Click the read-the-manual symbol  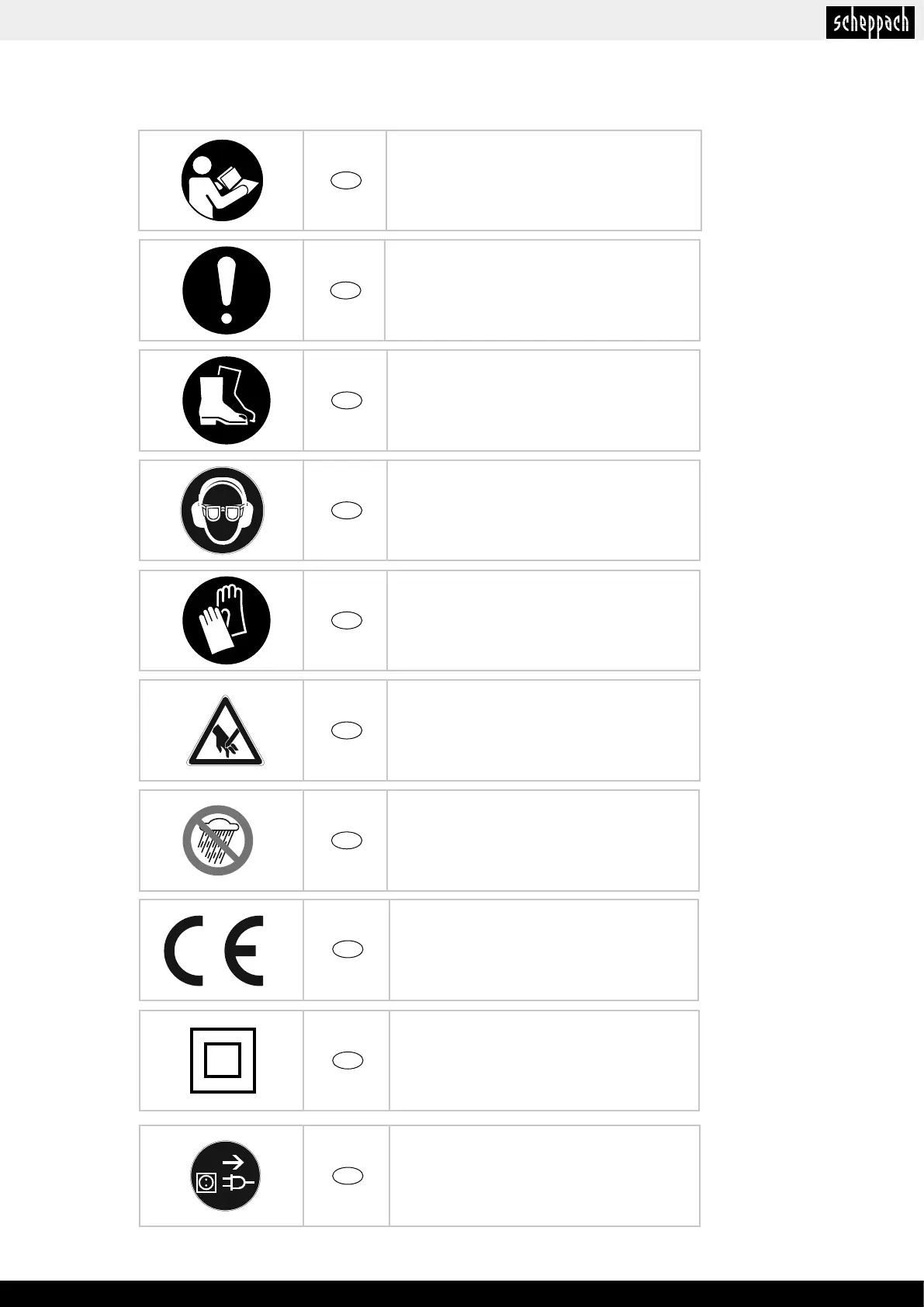click(223, 181)
